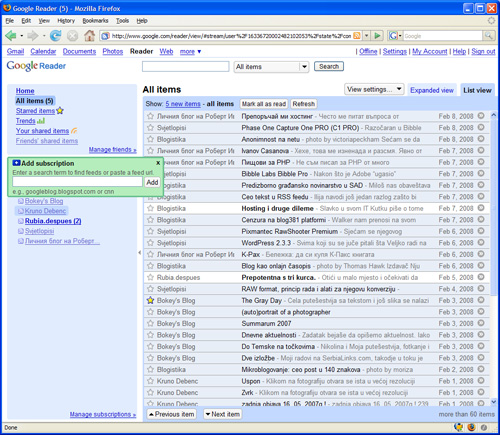
Task: Star the 'Summarum 2007' item
Action: tap(150, 323)
